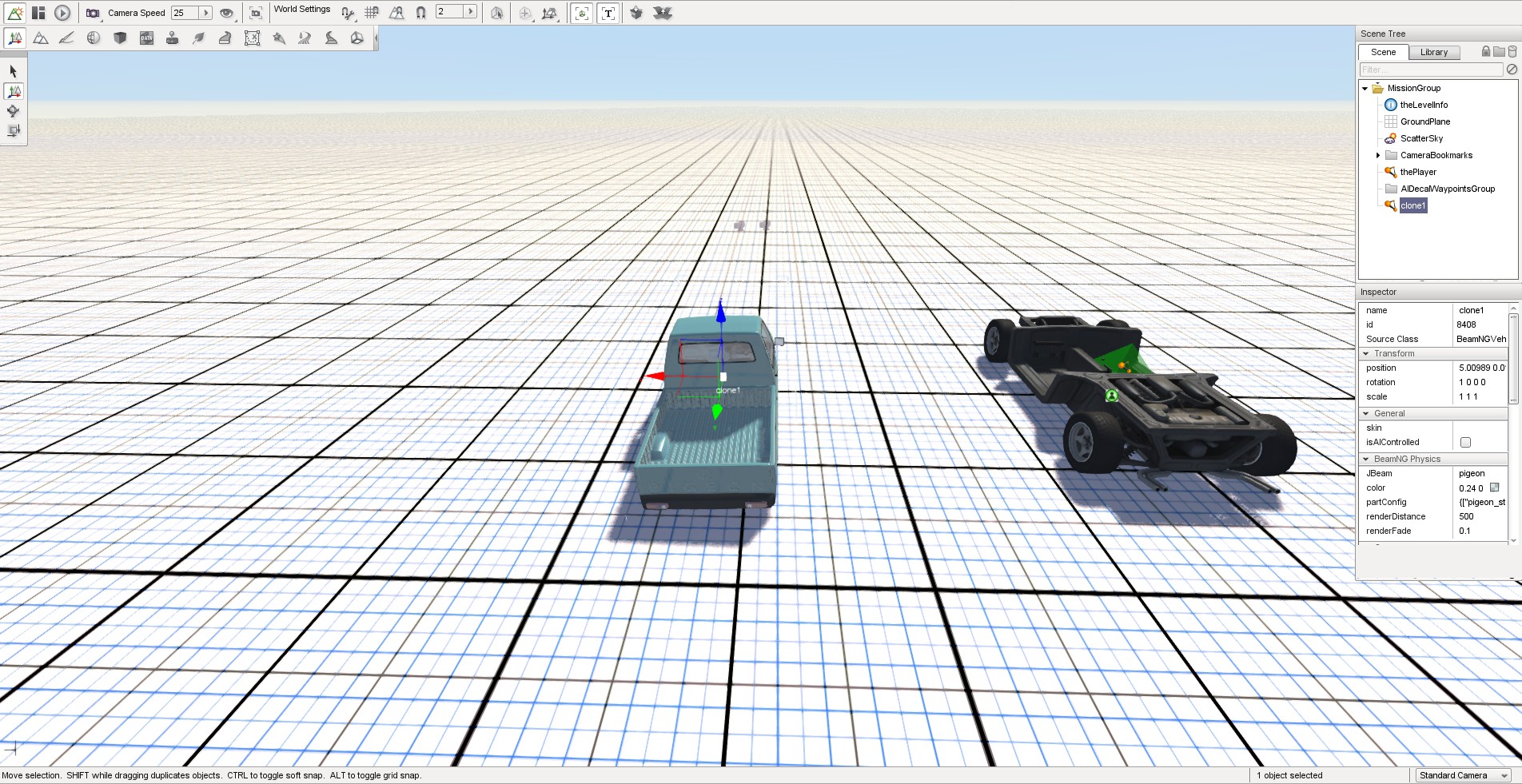Choose the Select arrow tool in left palette
This screenshot has height=784, width=1522.
pyautogui.click(x=14, y=71)
